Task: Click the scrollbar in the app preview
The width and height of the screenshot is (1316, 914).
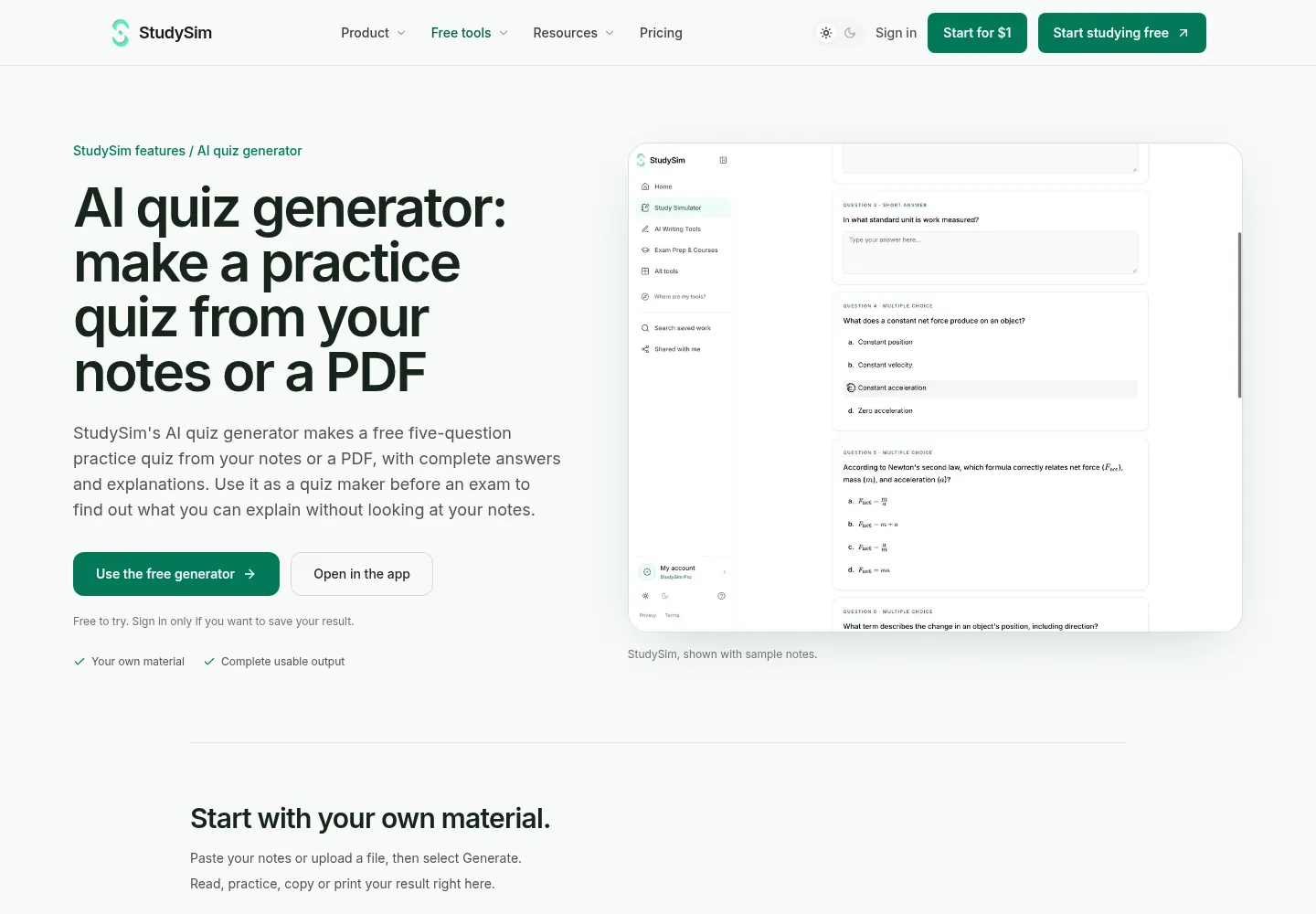Action: point(1239,315)
